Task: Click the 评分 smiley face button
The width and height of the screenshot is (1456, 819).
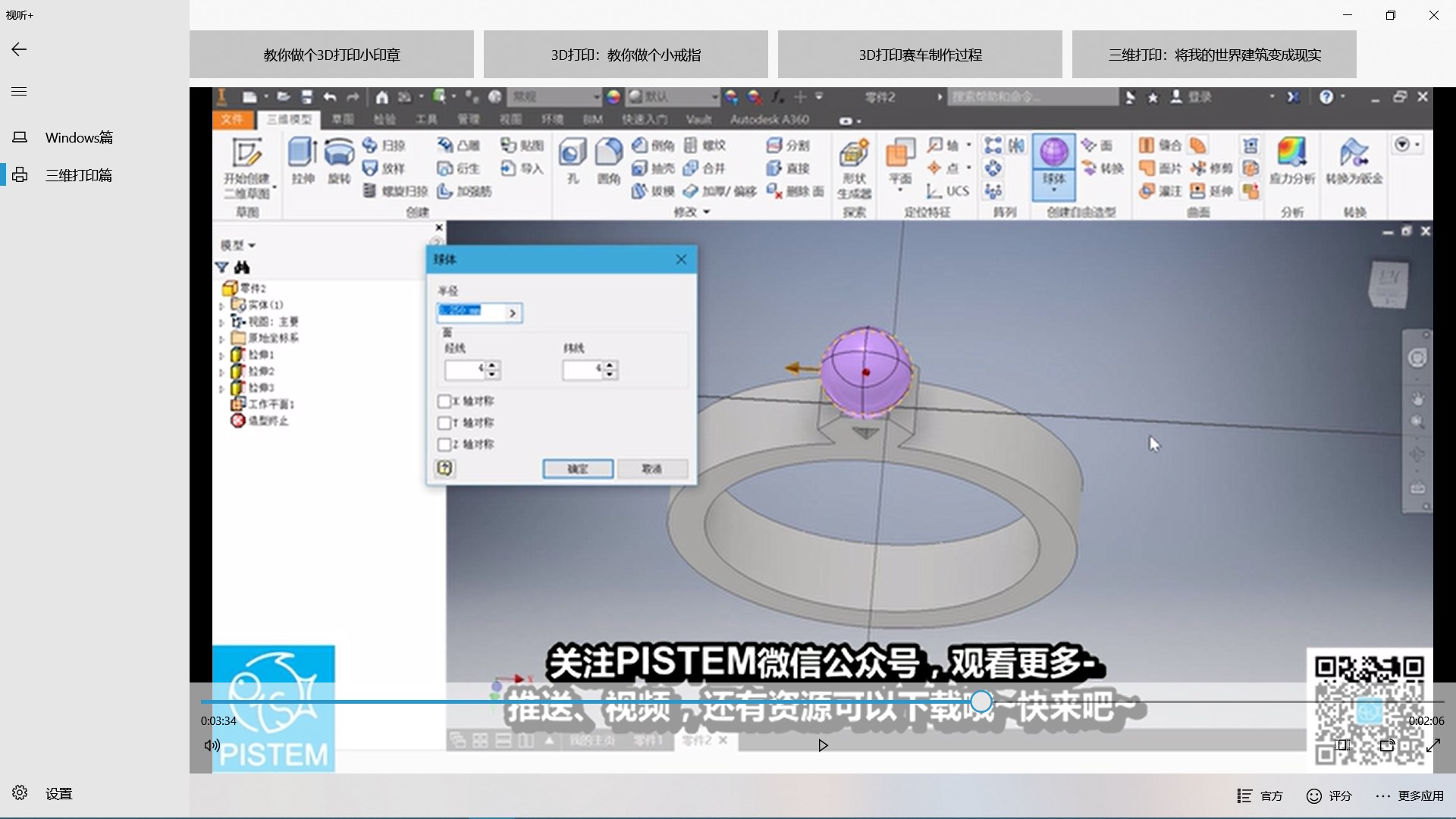Action: click(x=1329, y=795)
